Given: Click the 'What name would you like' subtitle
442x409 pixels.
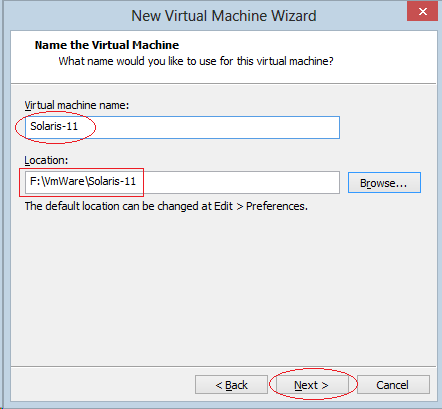Looking at the screenshot, I should click(x=196, y=61).
